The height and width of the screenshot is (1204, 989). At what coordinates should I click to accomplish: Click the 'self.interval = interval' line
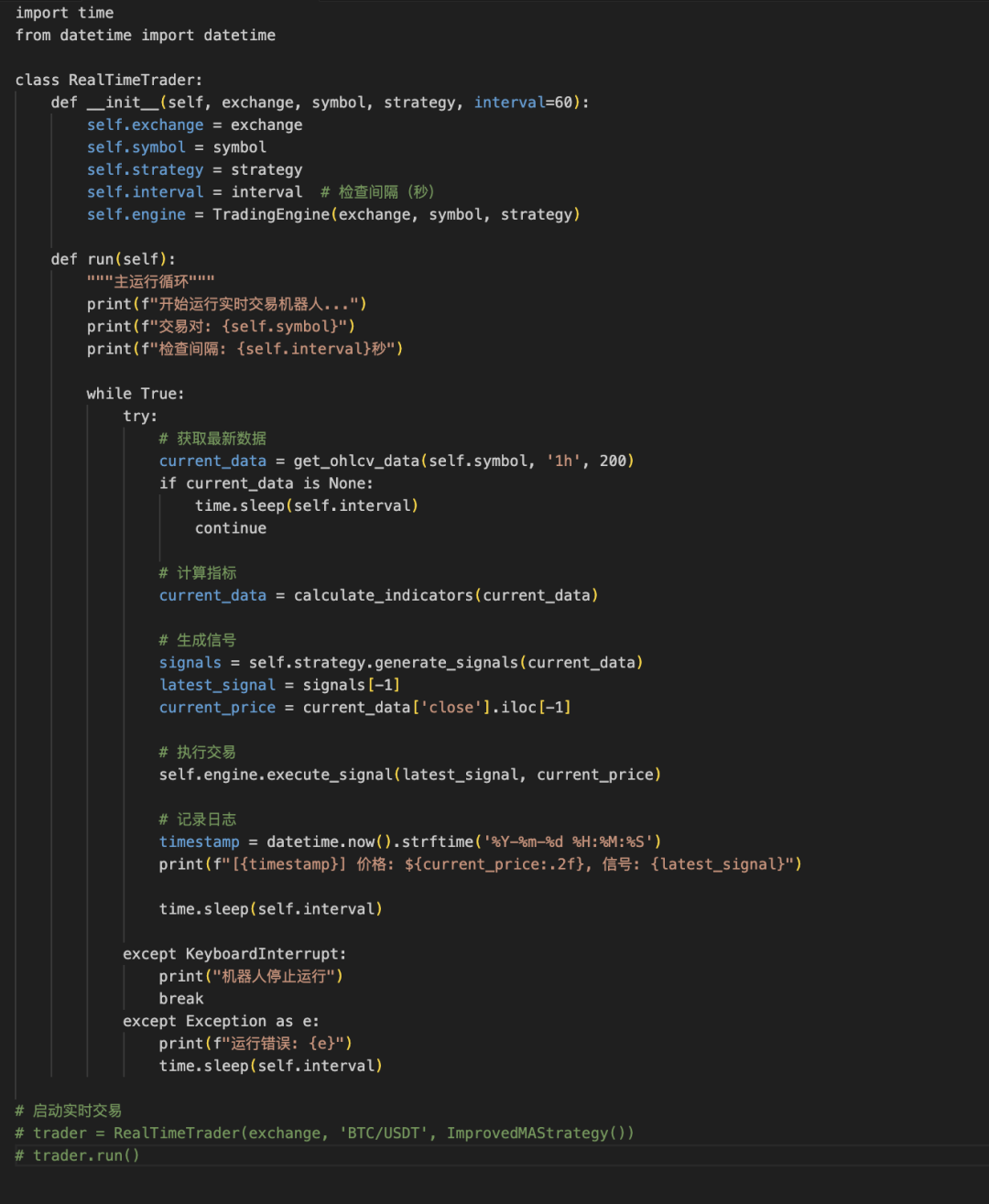(x=194, y=192)
